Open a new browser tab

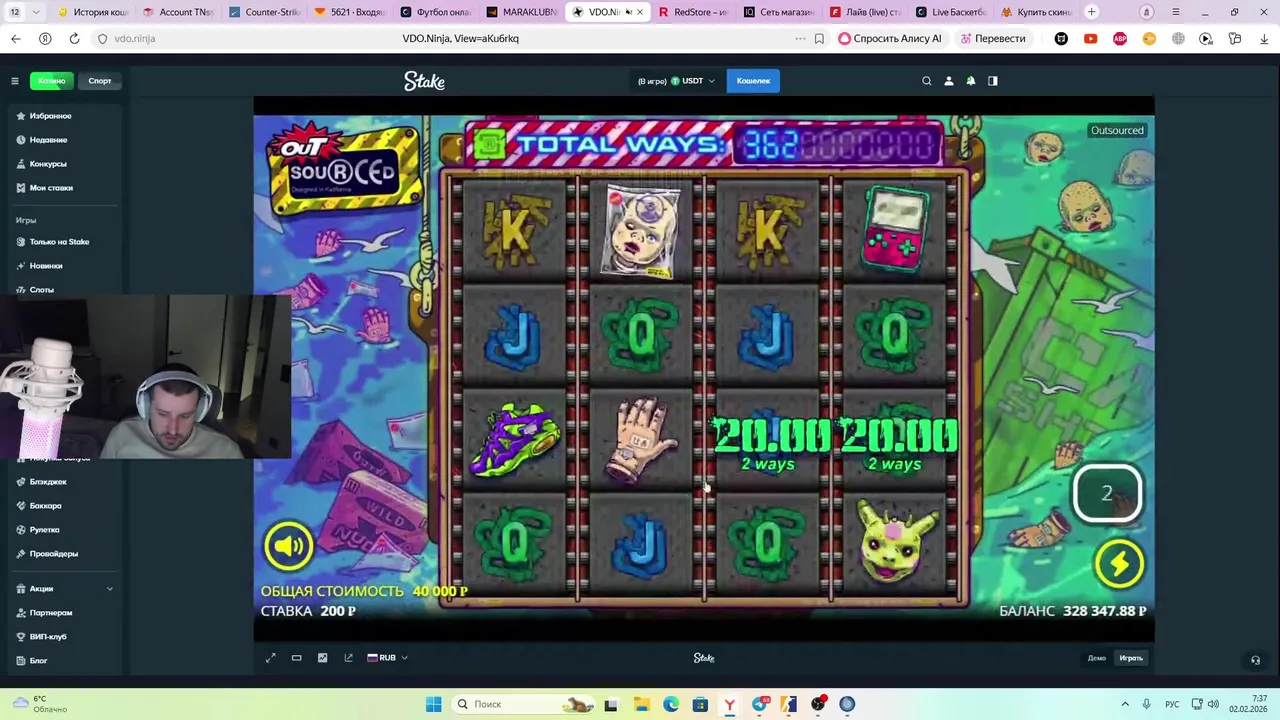[x=1091, y=12]
